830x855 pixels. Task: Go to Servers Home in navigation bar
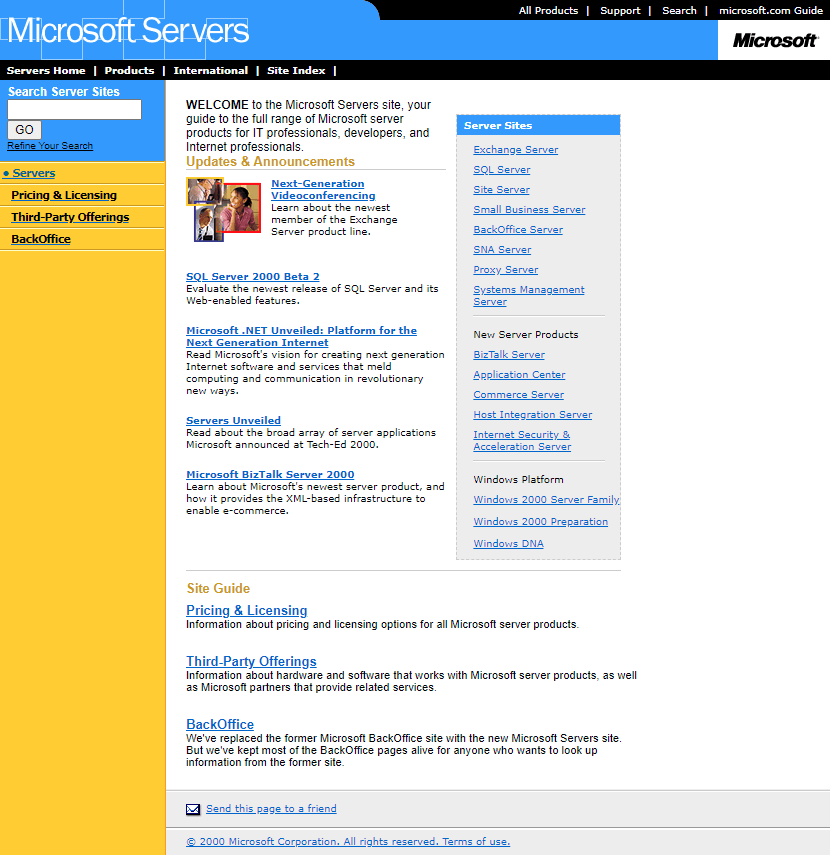pos(46,70)
